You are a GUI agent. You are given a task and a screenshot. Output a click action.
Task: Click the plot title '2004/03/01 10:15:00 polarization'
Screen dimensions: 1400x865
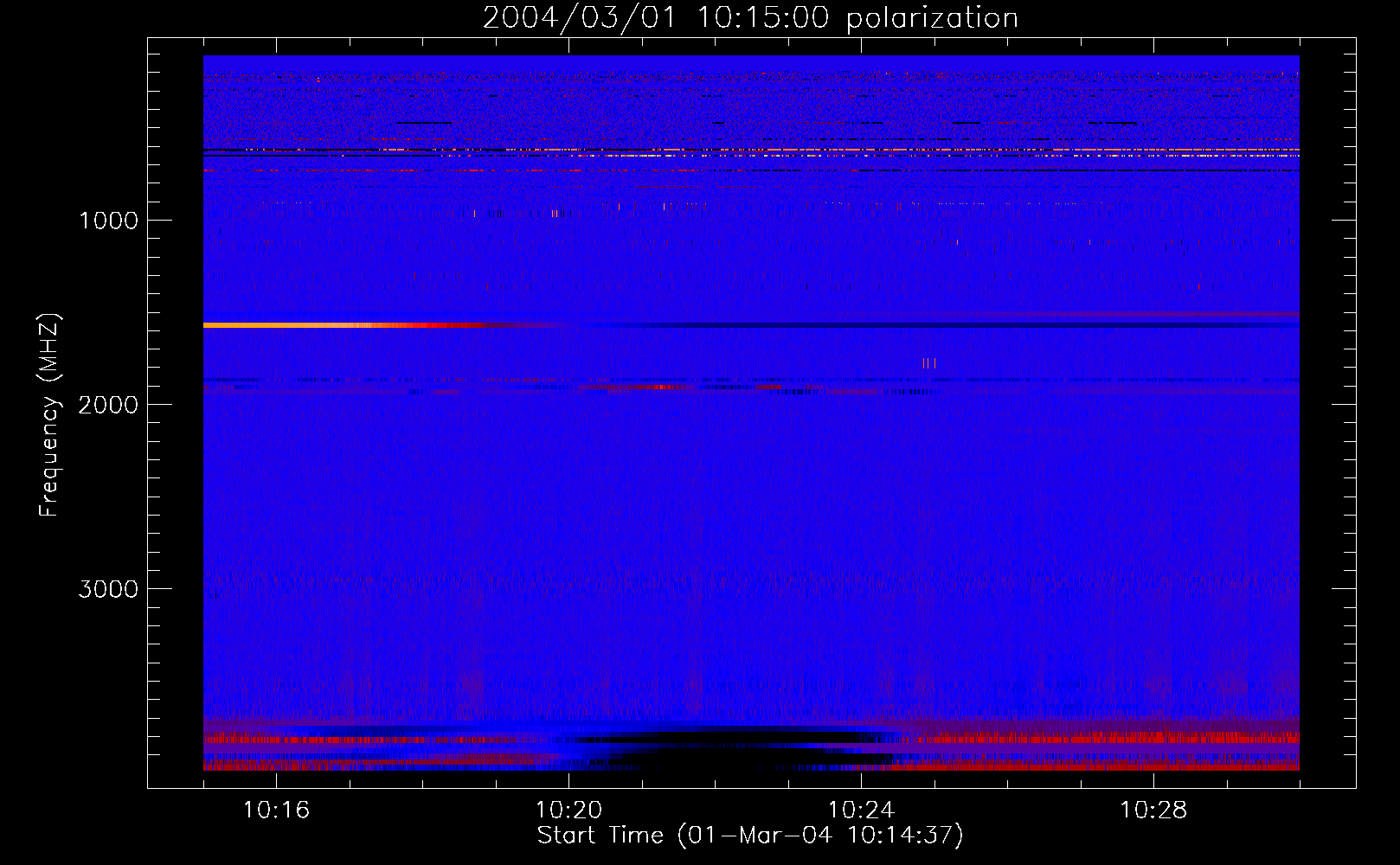pos(750,18)
